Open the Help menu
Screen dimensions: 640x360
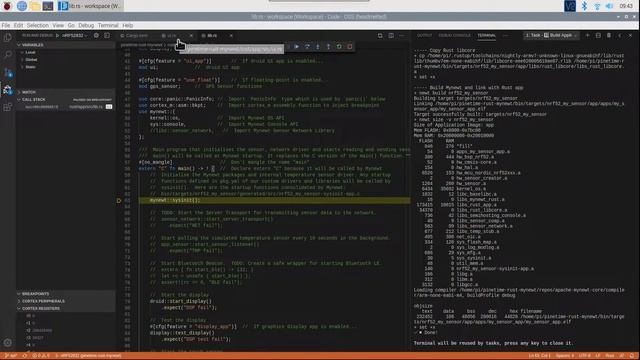[x=128, y=25]
